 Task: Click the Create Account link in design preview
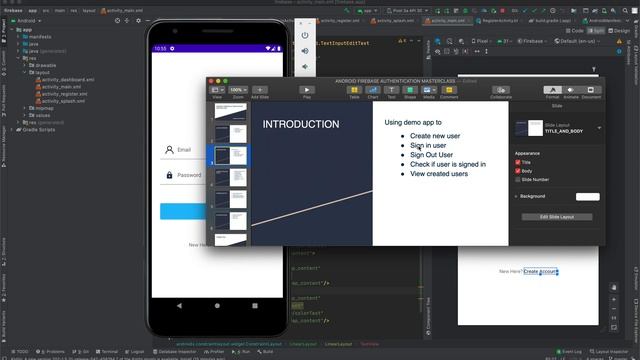(540, 271)
